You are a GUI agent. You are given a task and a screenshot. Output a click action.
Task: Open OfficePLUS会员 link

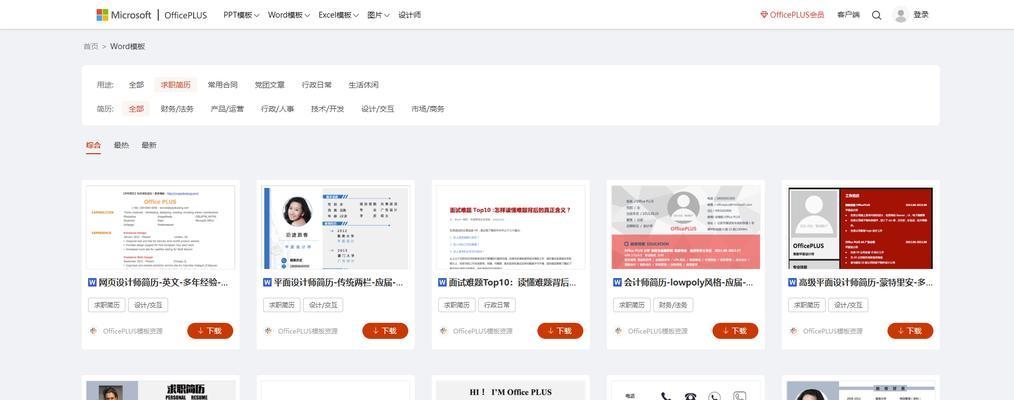click(x=792, y=15)
